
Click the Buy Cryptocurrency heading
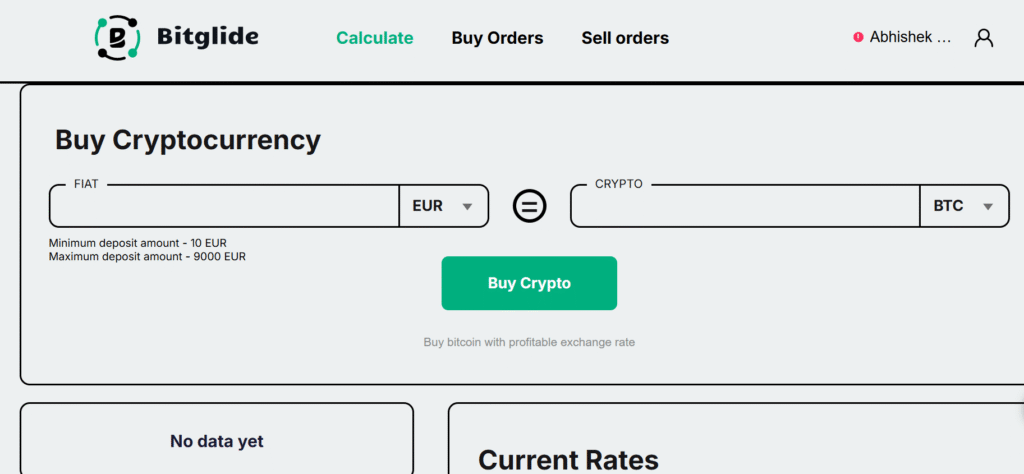pos(188,140)
